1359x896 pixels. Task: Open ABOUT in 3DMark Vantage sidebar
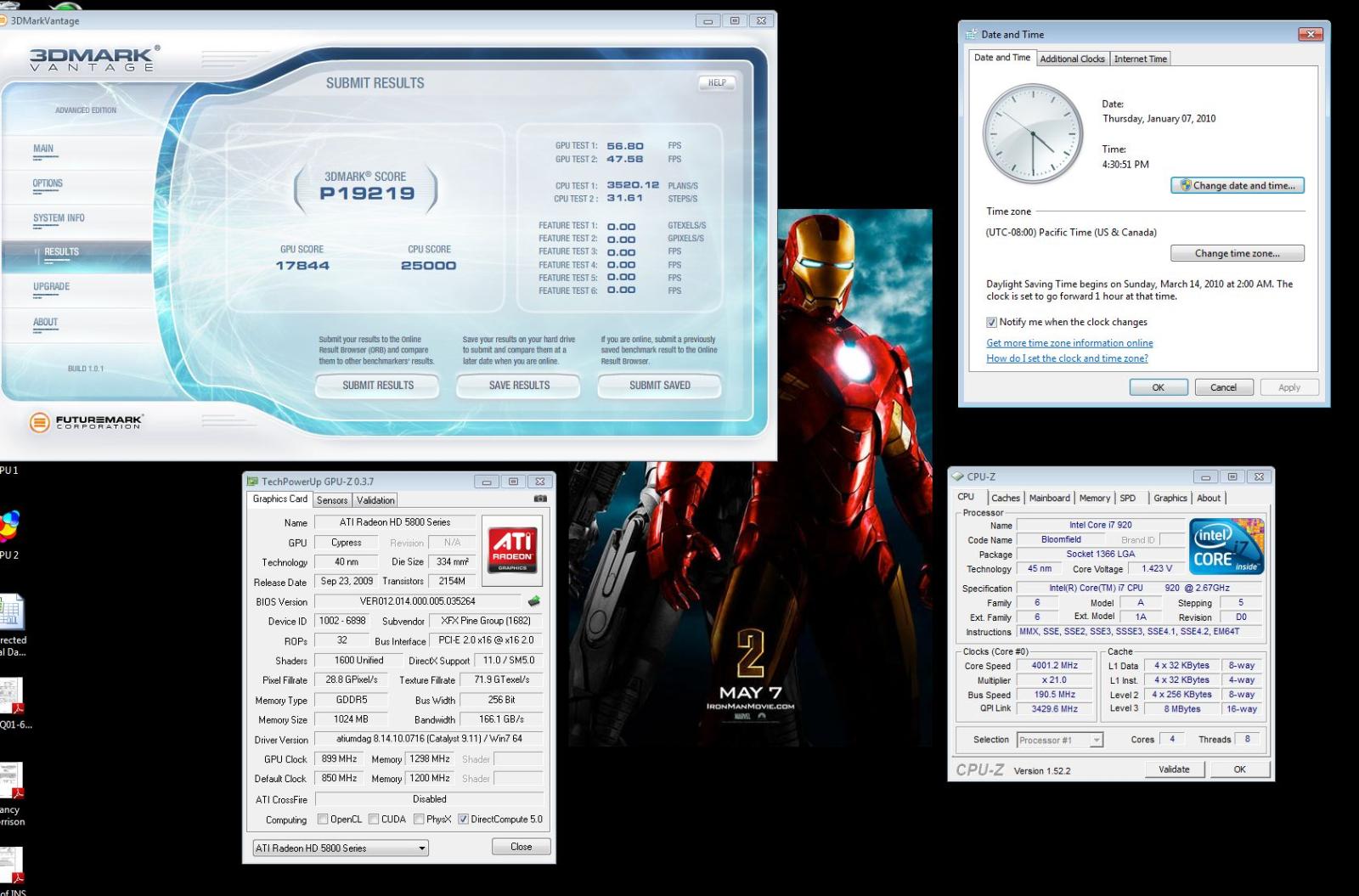click(x=45, y=323)
